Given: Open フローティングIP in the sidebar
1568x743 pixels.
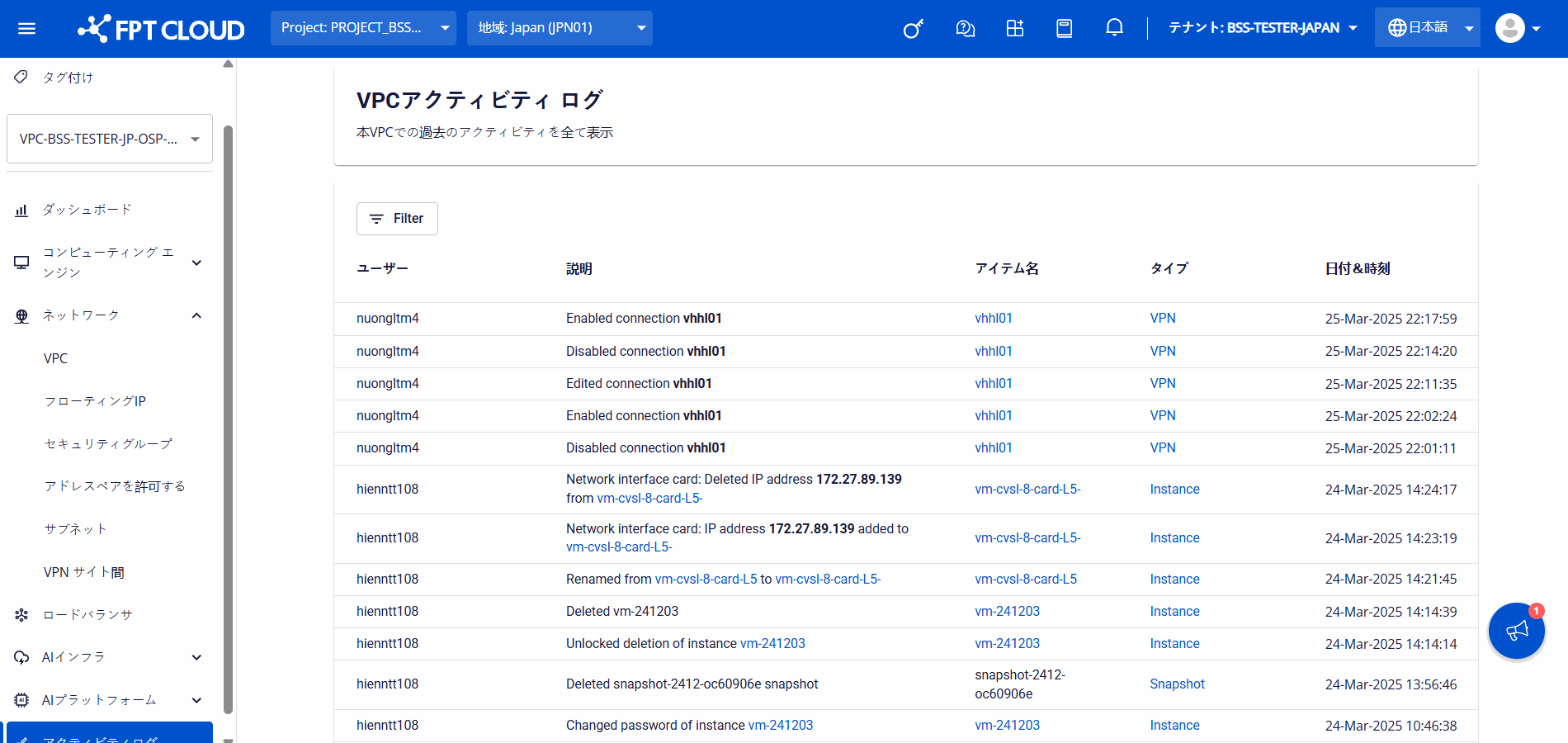Looking at the screenshot, I should click(95, 401).
